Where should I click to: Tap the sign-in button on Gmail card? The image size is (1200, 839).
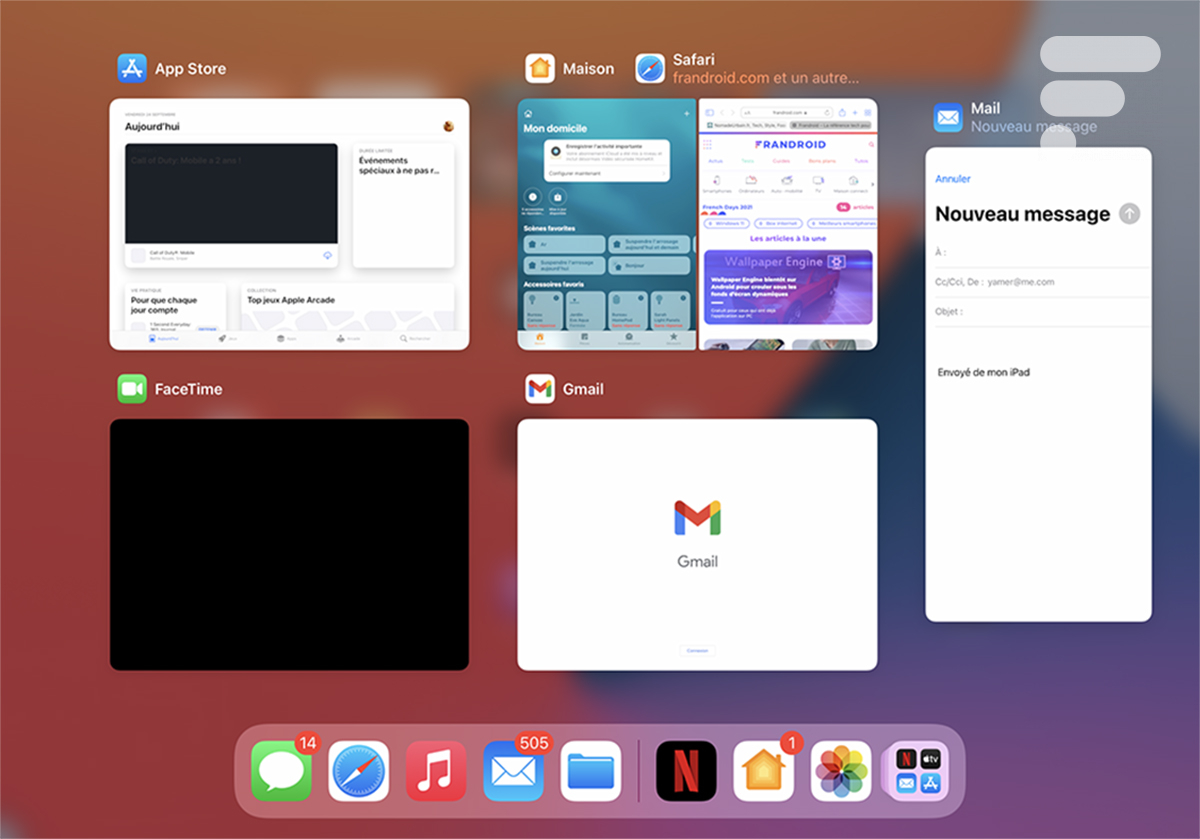pyautogui.click(x=697, y=650)
